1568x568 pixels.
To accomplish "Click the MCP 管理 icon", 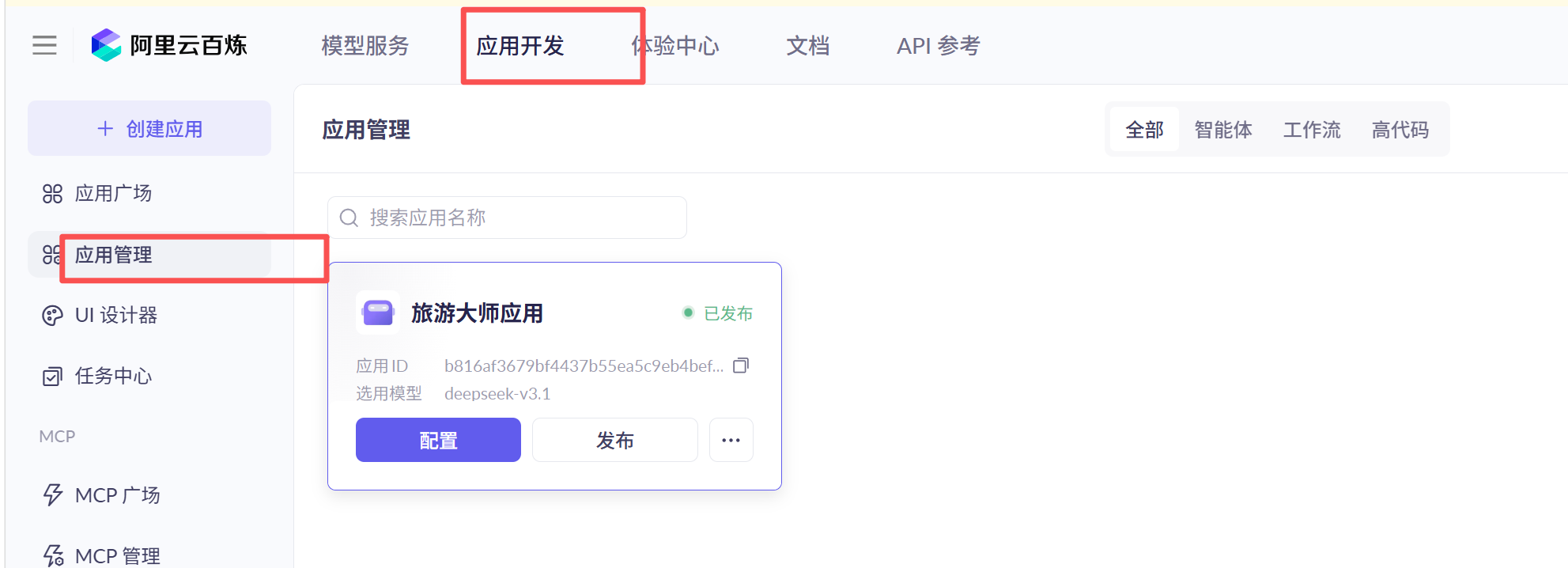I will click(53, 556).
